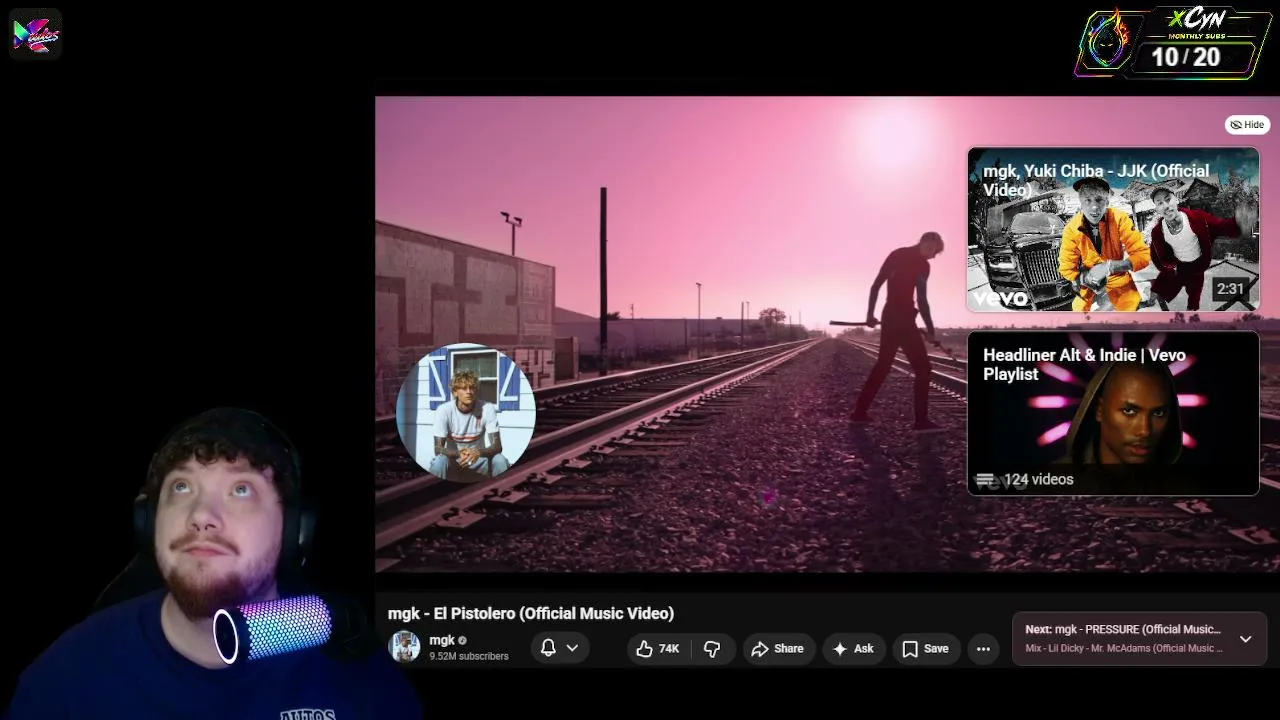Play next video mgk - PRESSURE
The image size is (1280, 720).
click(x=1123, y=629)
